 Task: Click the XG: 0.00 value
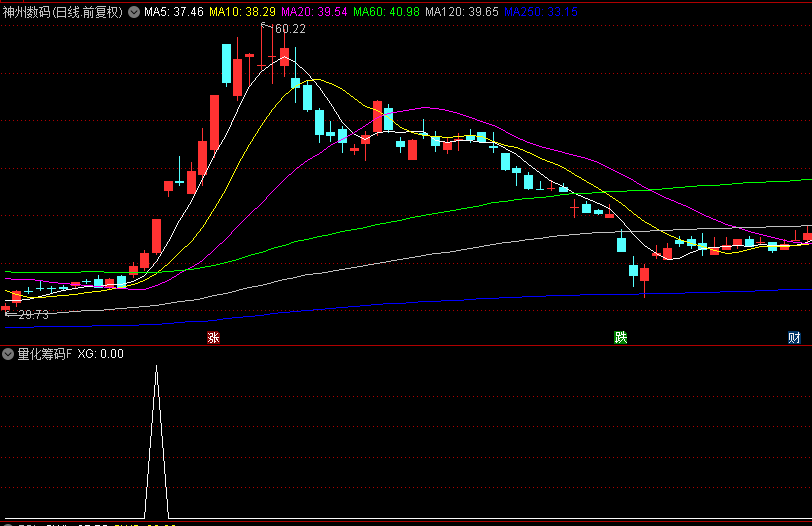tap(100, 354)
